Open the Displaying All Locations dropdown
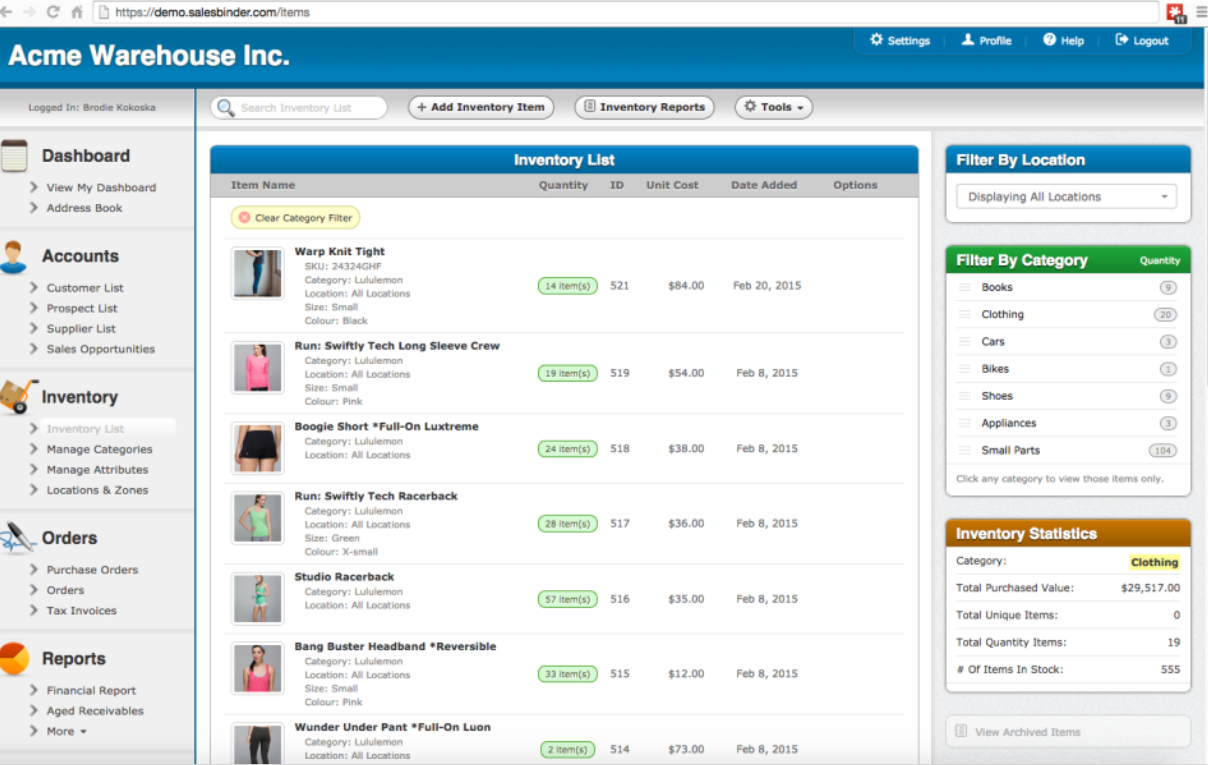Image resolution: width=1208 pixels, height=765 pixels. pyautogui.click(x=1066, y=197)
